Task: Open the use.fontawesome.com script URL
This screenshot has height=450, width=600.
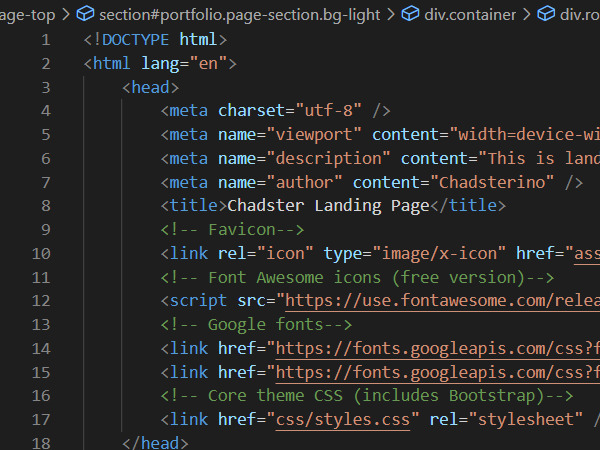Action: (440, 299)
